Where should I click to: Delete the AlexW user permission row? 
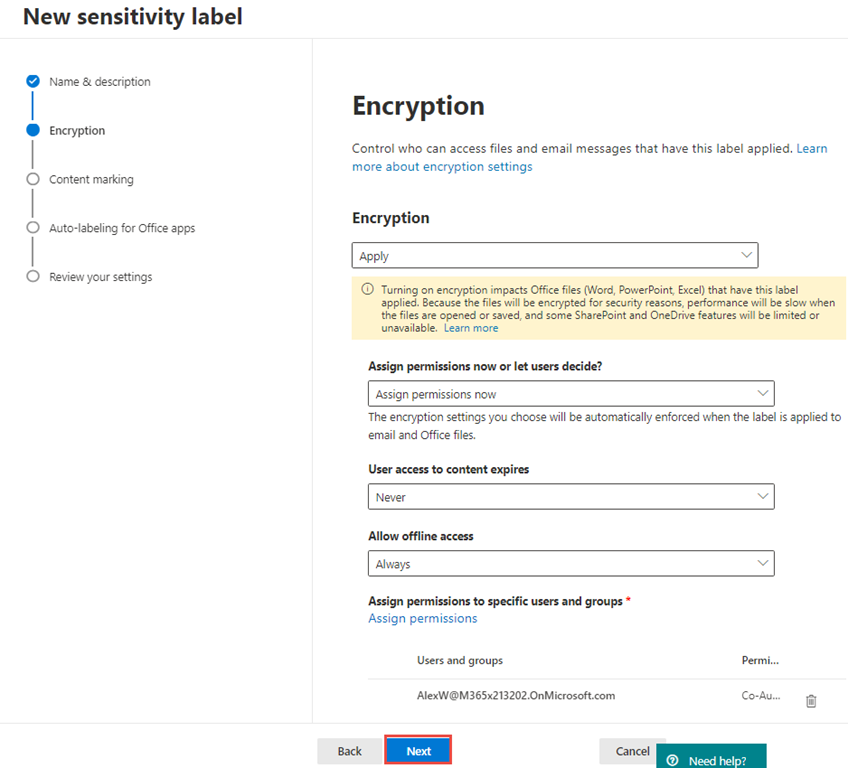click(x=811, y=701)
